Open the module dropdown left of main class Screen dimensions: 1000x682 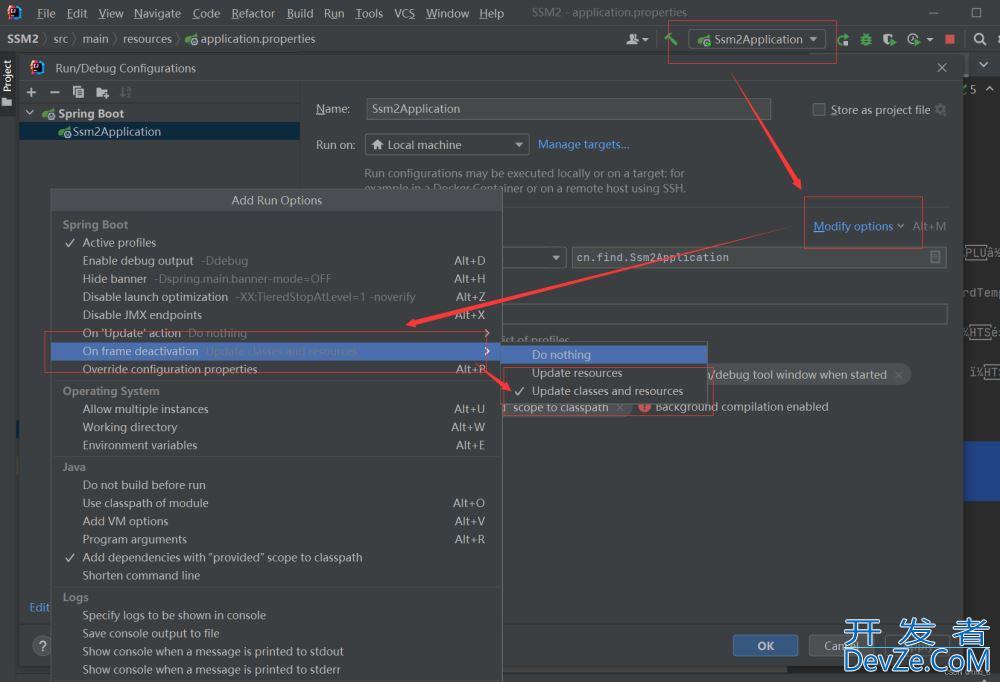click(555, 258)
